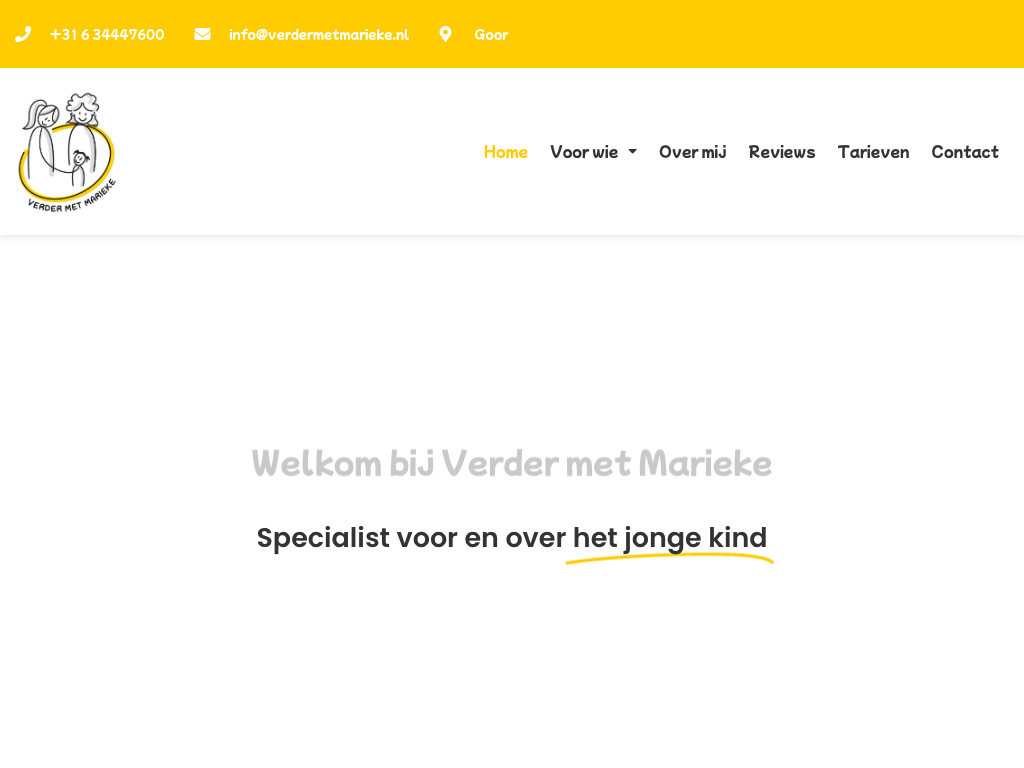
Task: Call the number +31 6 34447600
Action: [x=107, y=35]
